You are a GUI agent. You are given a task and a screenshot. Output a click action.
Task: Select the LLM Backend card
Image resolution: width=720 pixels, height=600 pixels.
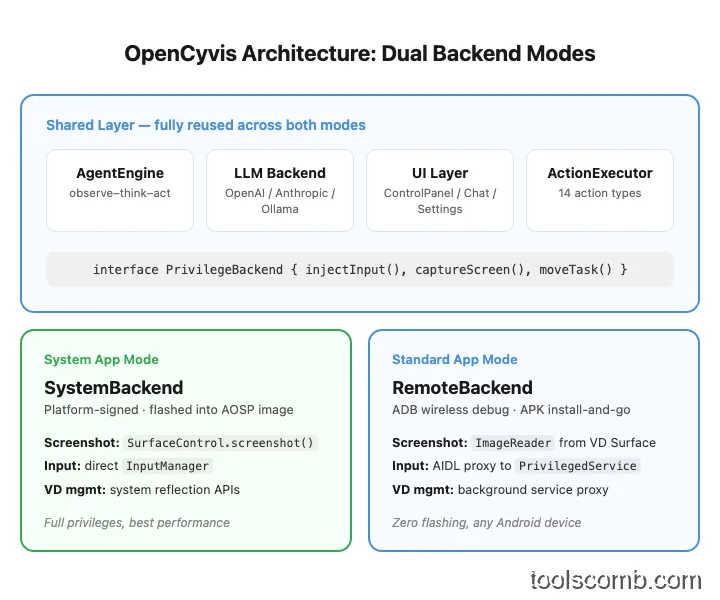click(280, 190)
